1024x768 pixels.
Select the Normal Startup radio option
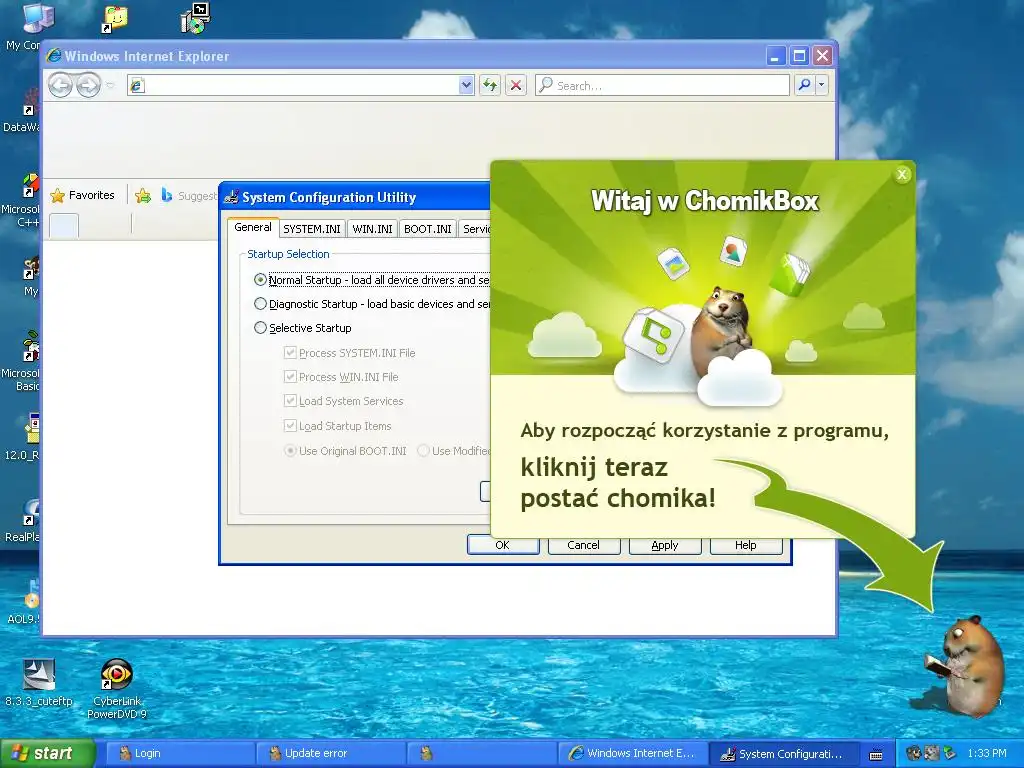[260, 280]
